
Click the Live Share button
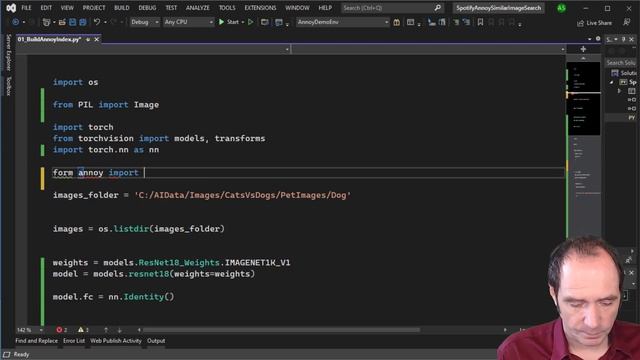pos(594,23)
